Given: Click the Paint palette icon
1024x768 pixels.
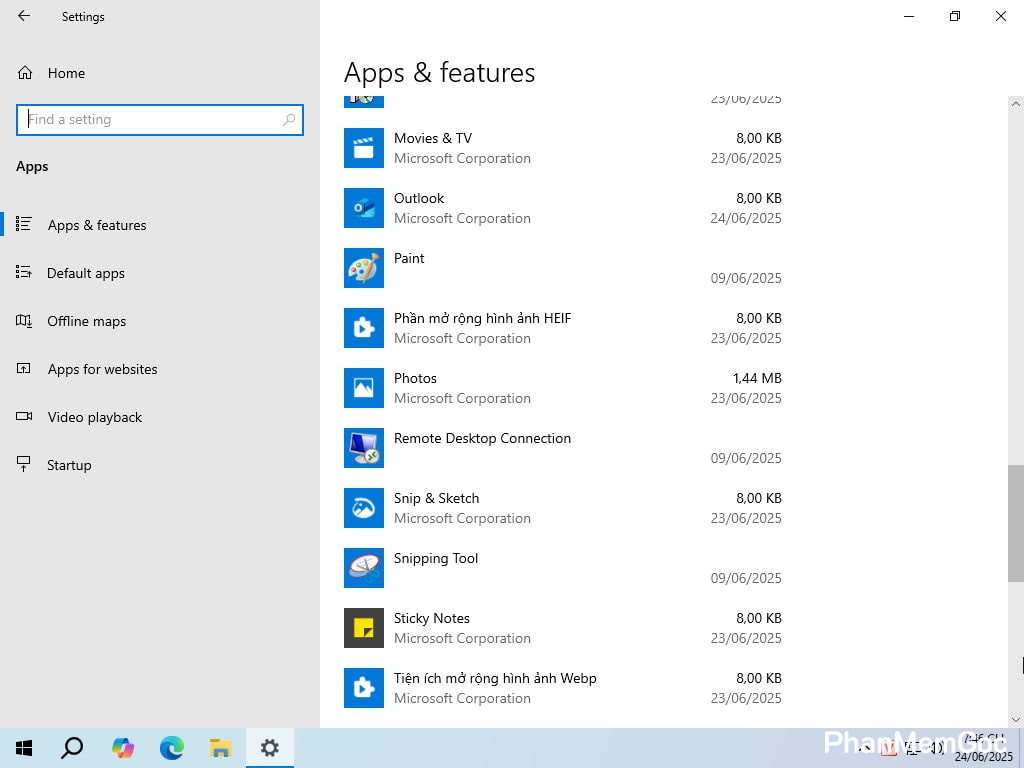Looking at the screenshot, I should point(364,268).
